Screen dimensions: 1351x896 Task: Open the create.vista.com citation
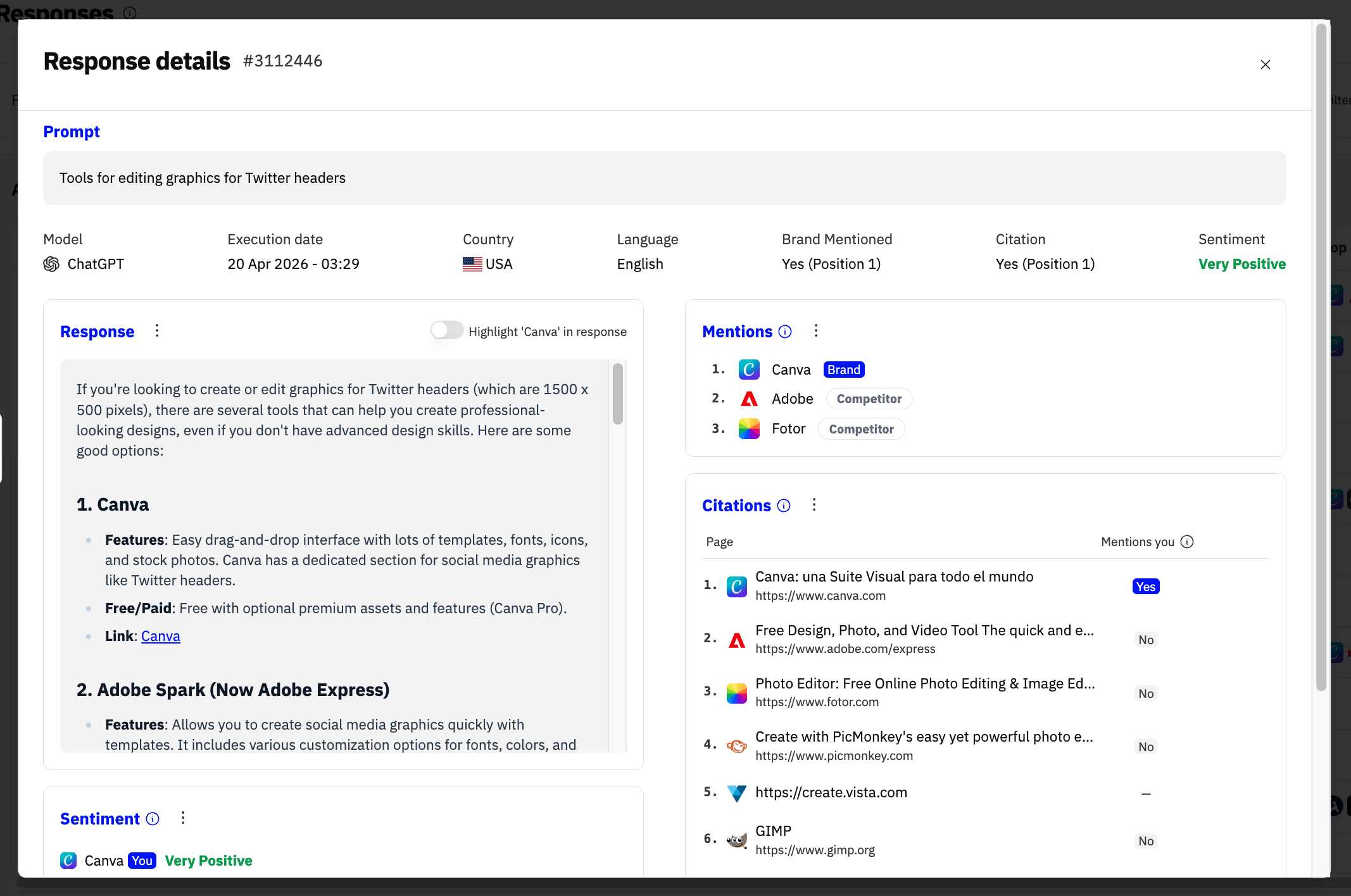pos(831,792)
